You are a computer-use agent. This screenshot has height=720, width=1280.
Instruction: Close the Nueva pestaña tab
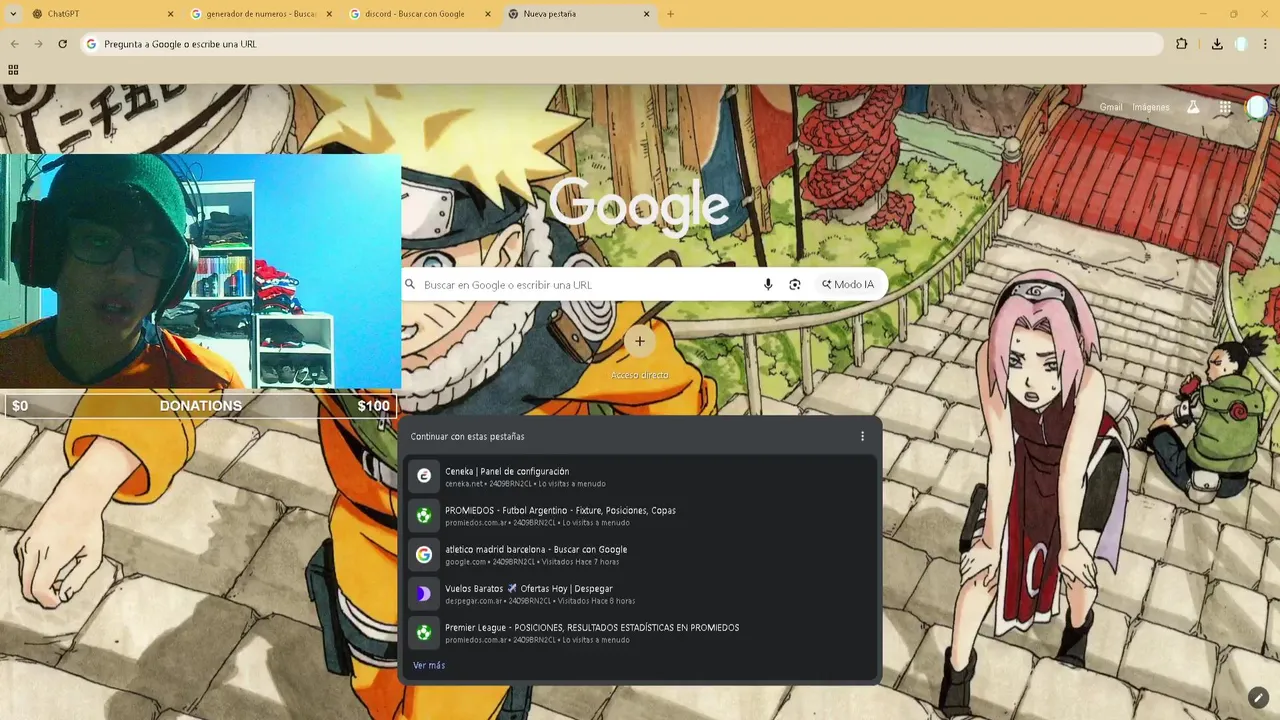(x=646, y=14)
